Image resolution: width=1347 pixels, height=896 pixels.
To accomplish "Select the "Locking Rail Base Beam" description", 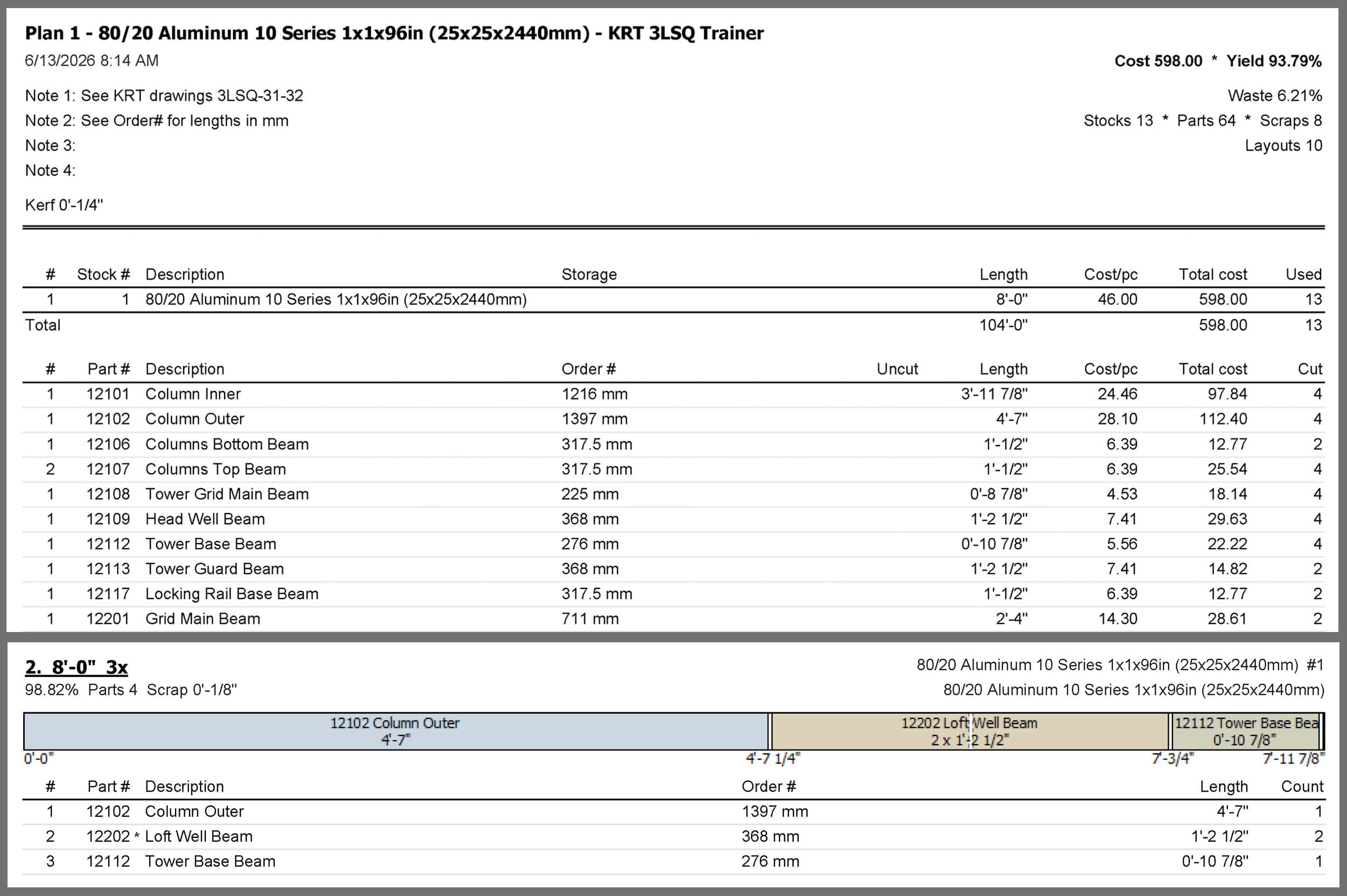I will (x=232, y=594).
